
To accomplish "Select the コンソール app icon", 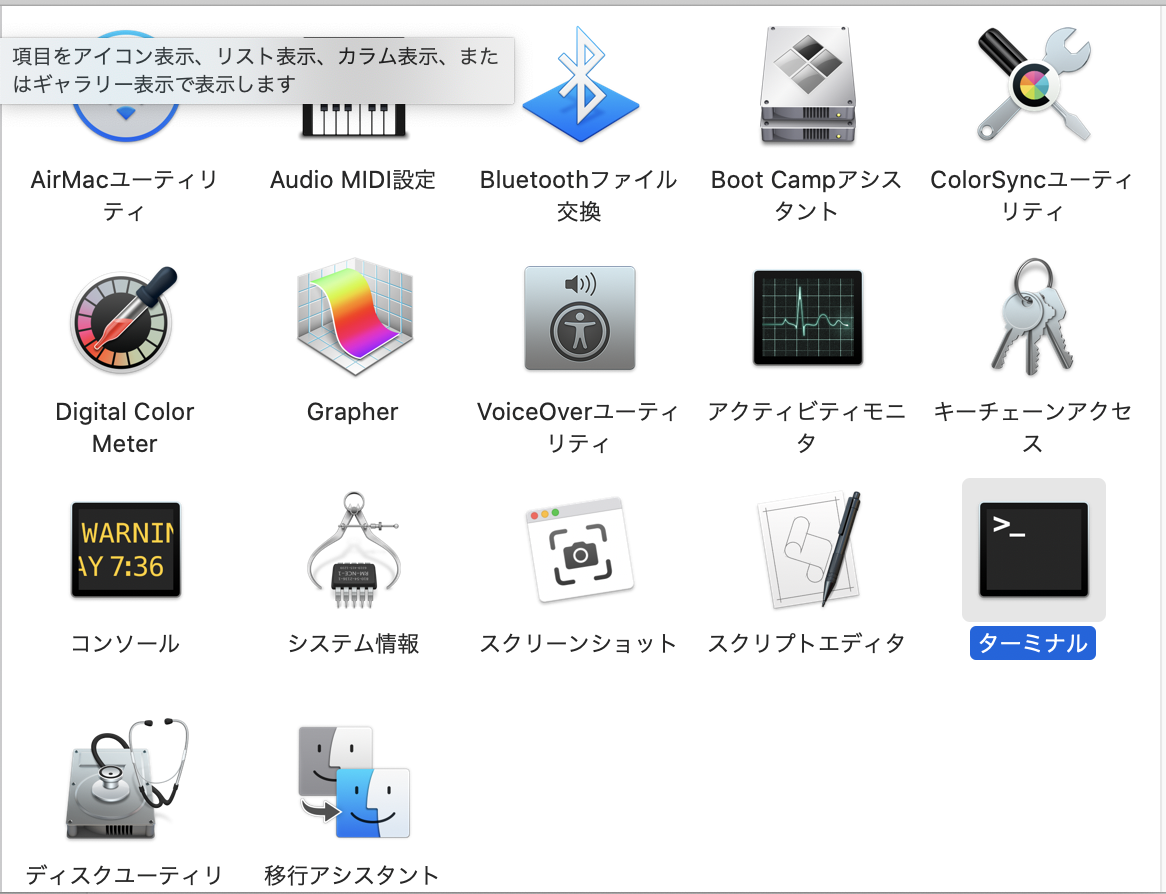I will 126,550.
